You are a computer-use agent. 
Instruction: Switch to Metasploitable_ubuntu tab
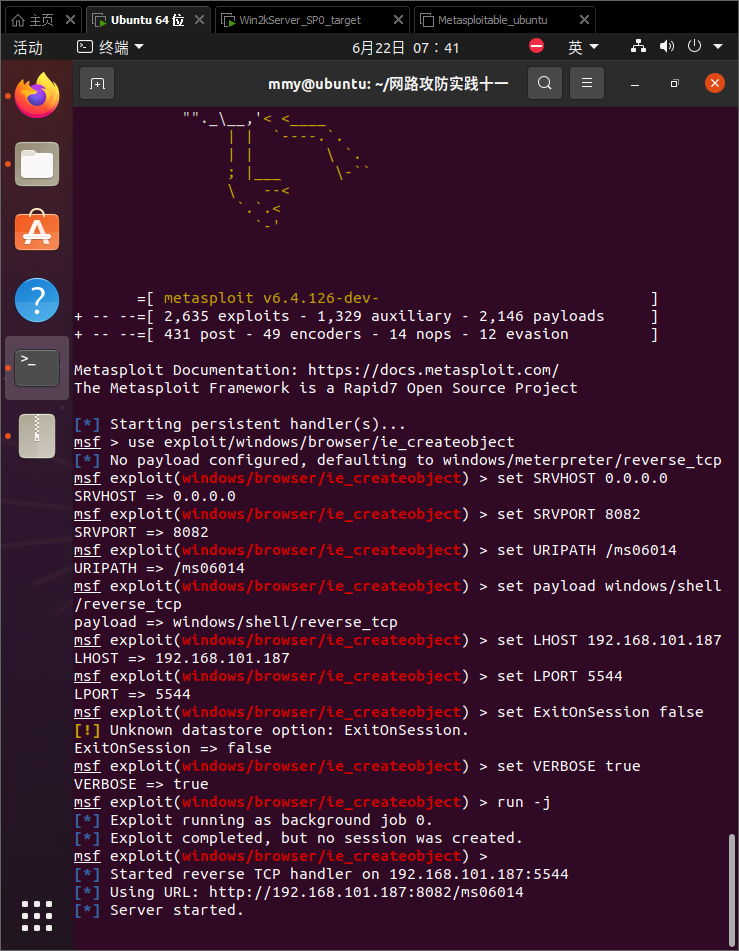505,20
